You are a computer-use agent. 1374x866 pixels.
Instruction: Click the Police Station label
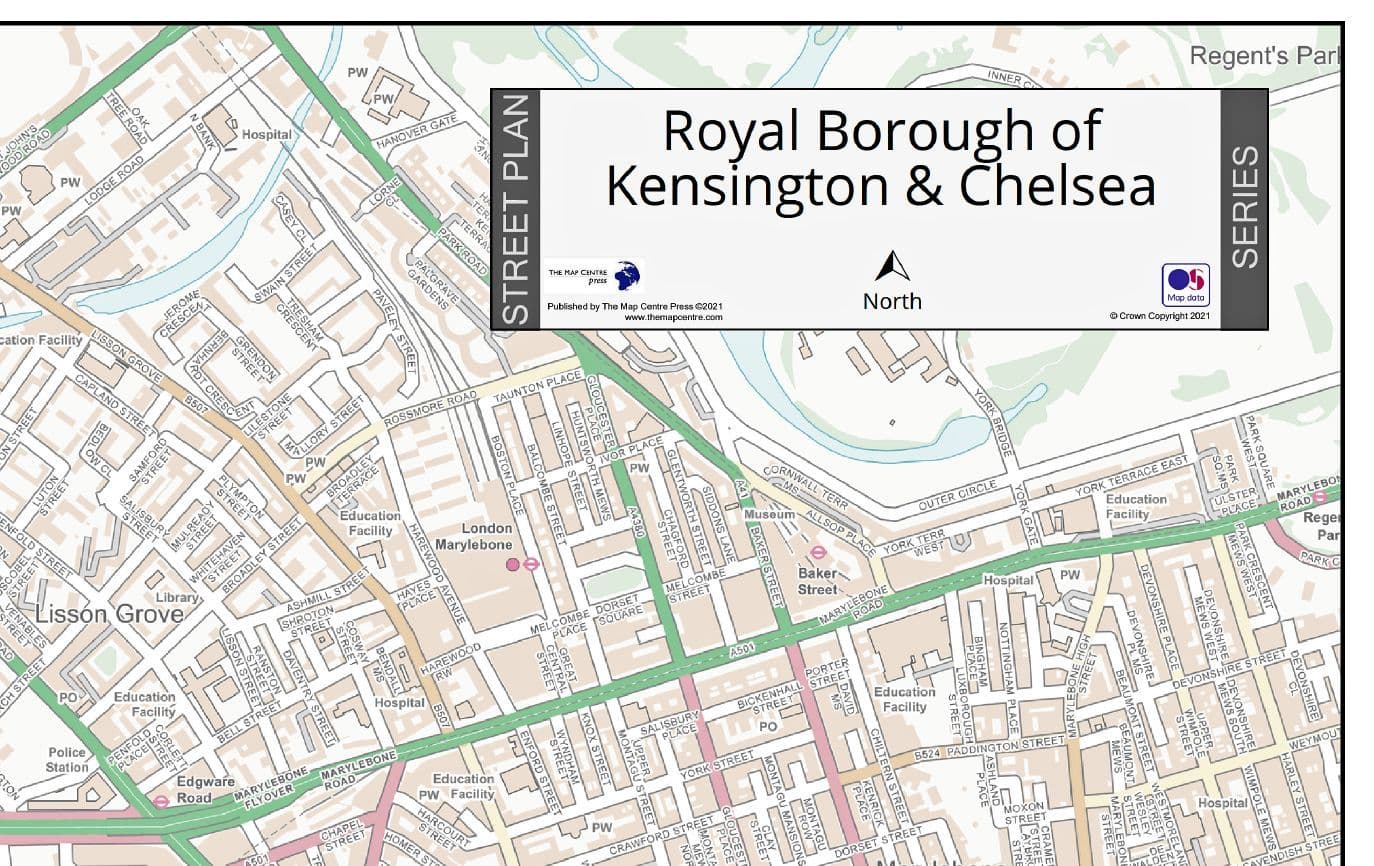click(66, 760)
